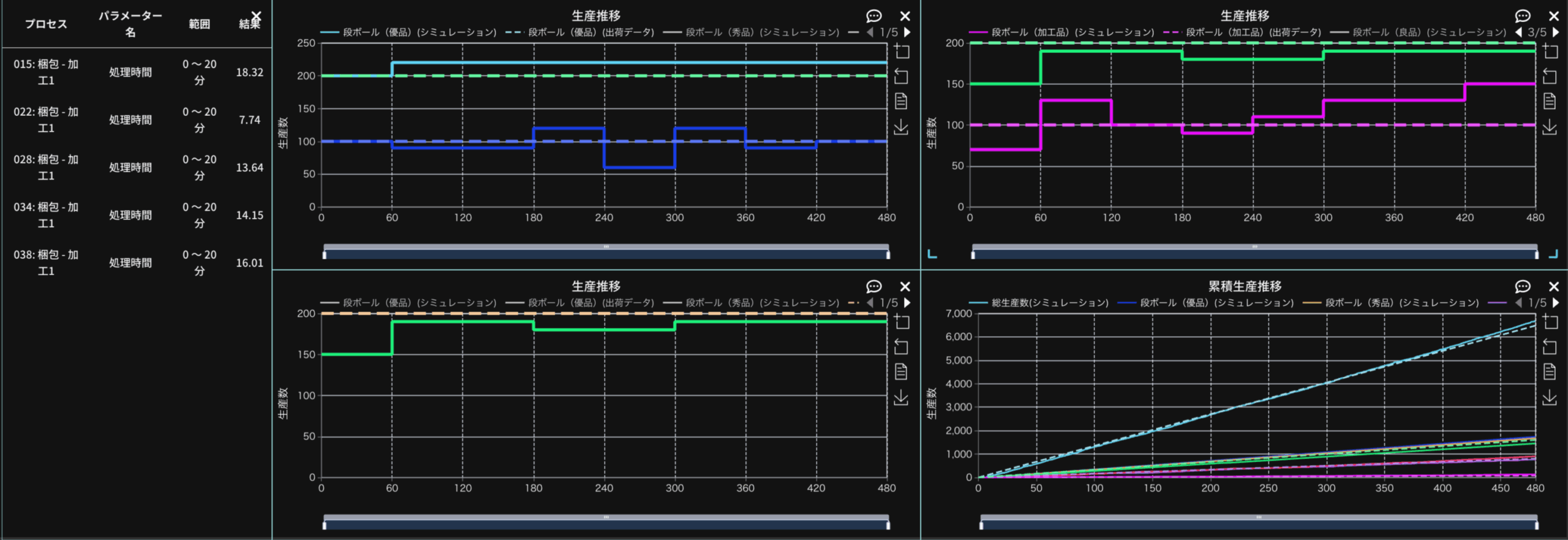Viewport: 1568px width, 540px height.
Task: Toggle 段ボール（加工品）(シミュレーション) legend series
Action: [x=1061, y=32]
